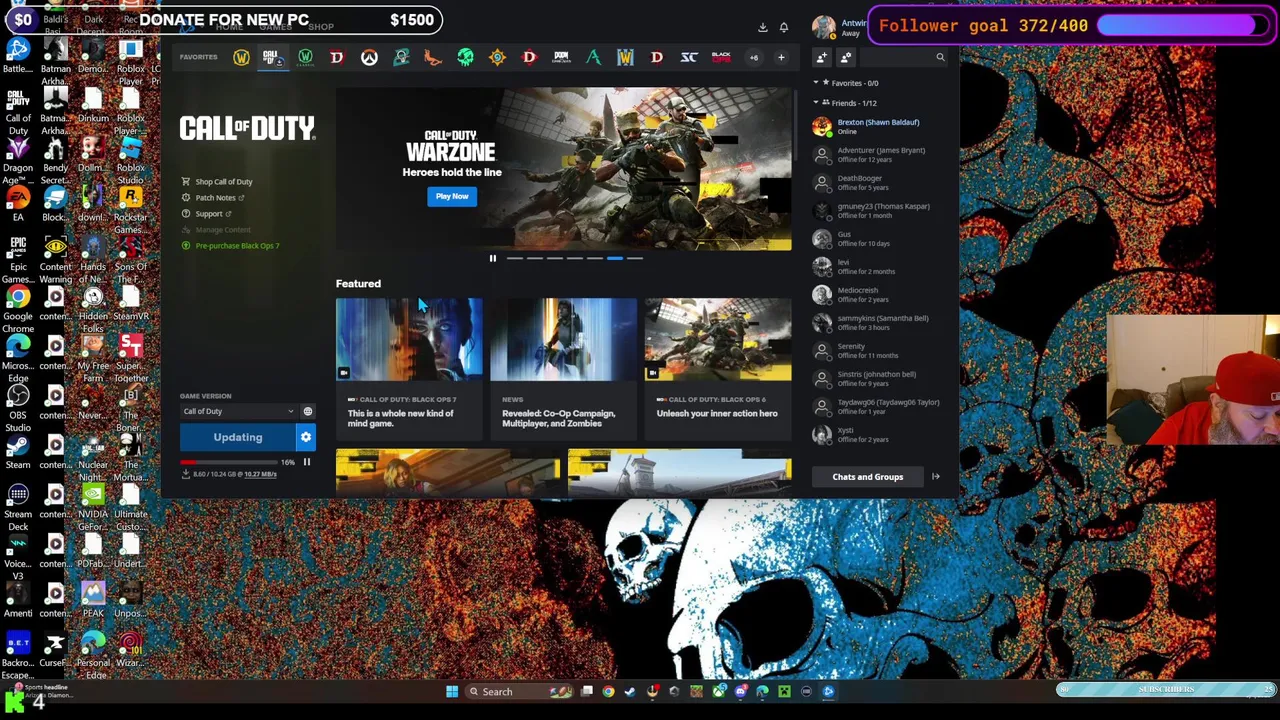Select friend Mediocreish in friends list
This screenshot has height=720, width=1280.
[x=880, y=294]
